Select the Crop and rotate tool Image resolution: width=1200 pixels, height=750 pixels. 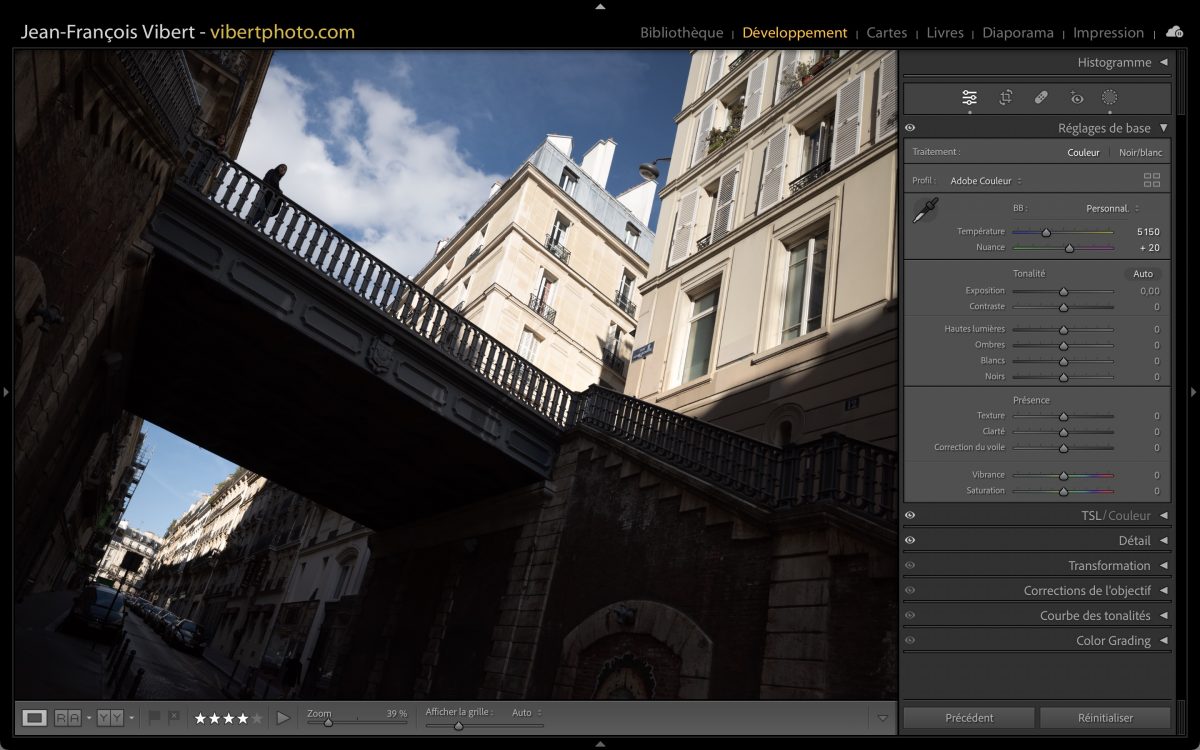[x=1005, y=98]
